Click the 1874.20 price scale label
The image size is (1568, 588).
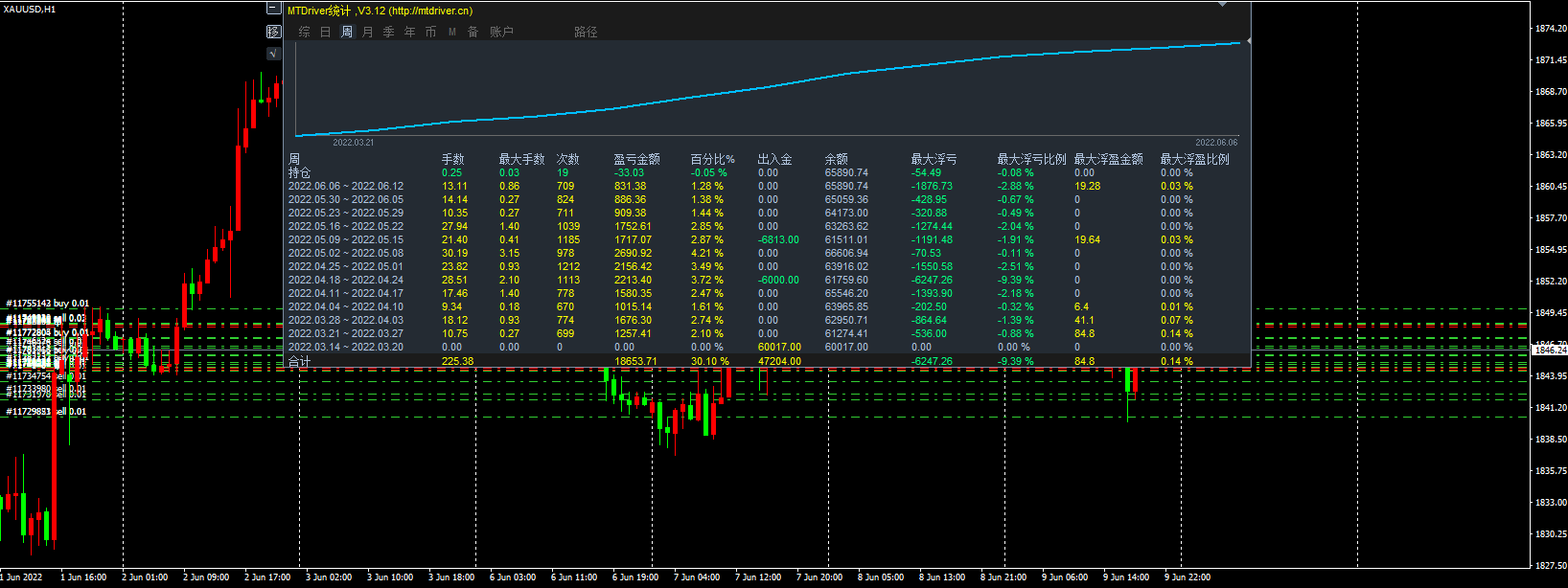pyautogui.click(x=1550, y=29)
